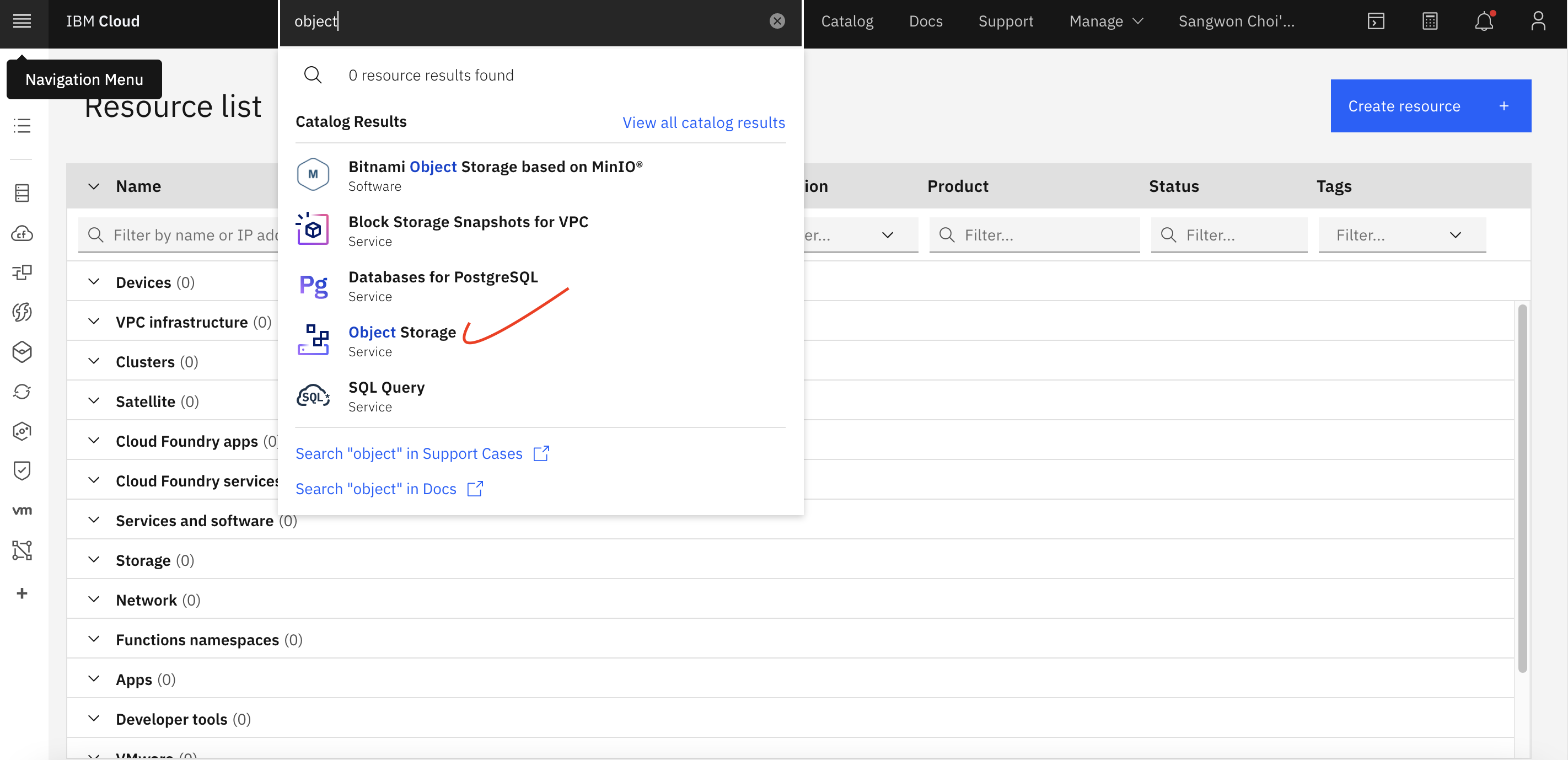This screenshot has width=1568, height=760.
Task: Select Object Storage catalog result
Action: point(402,333)
